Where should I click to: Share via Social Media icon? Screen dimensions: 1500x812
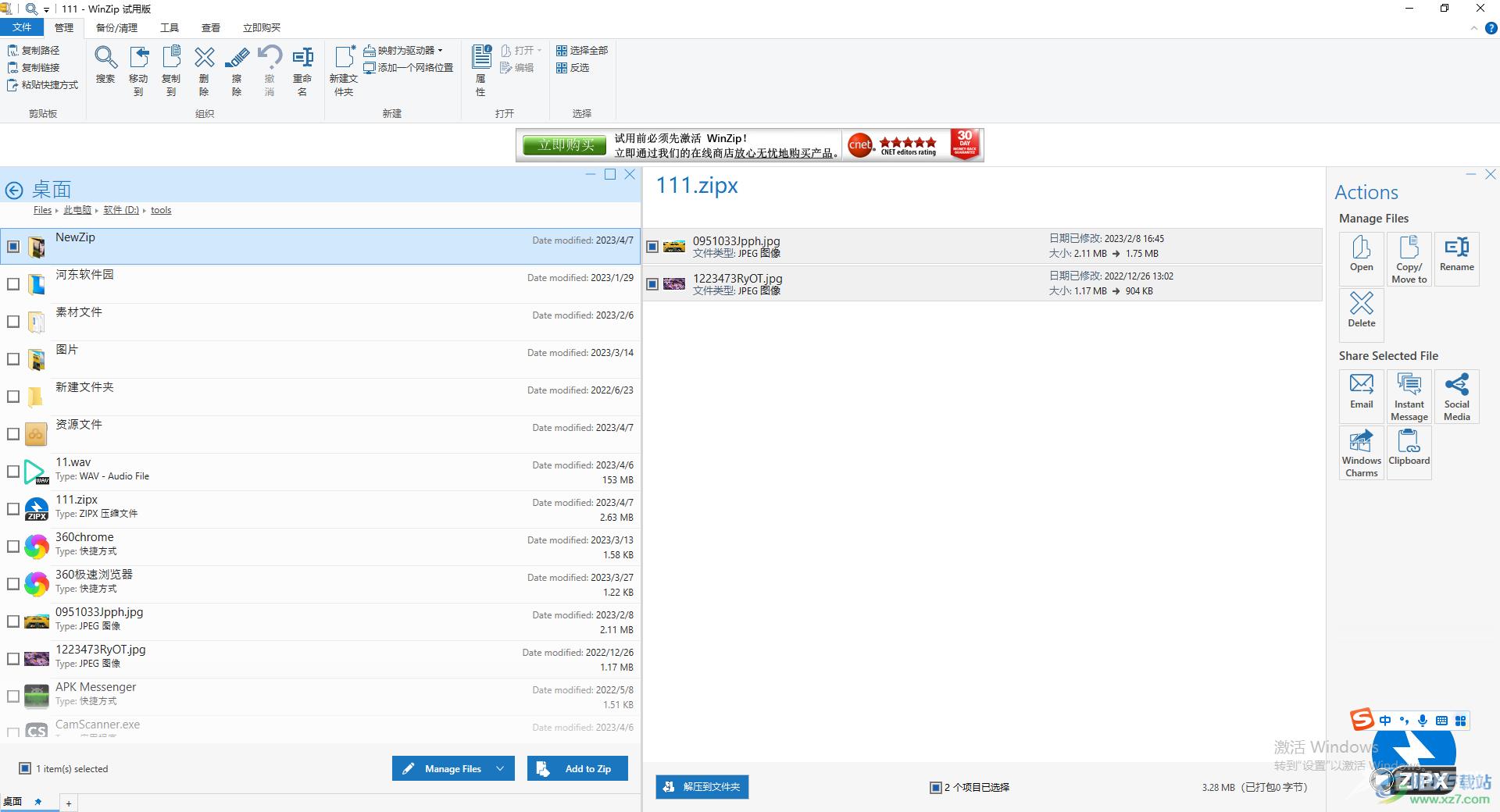[1457, 396]
